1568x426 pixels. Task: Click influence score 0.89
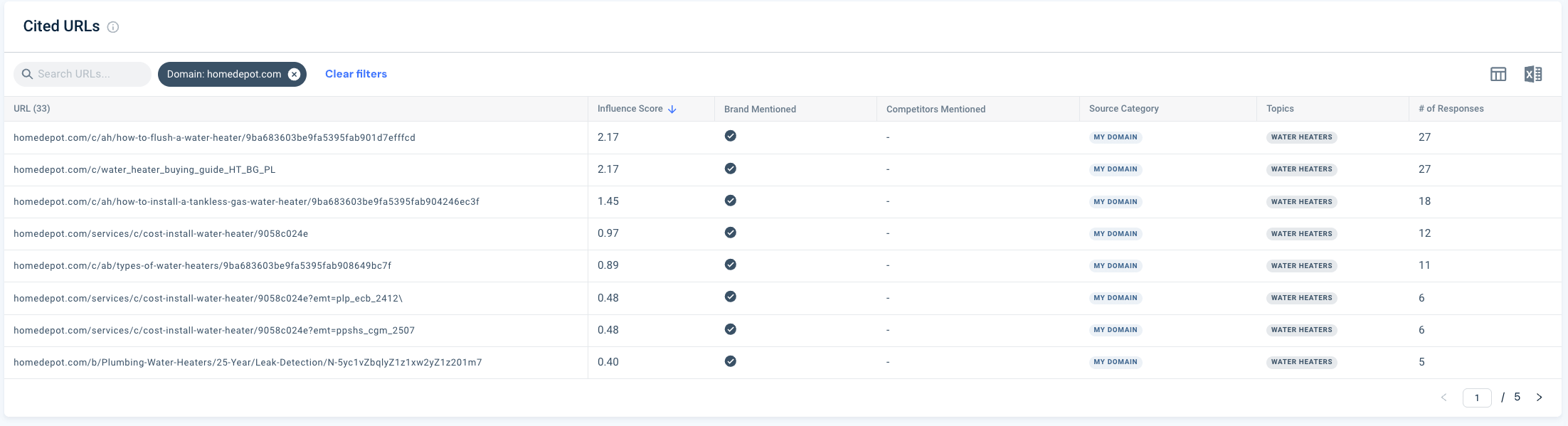tap(608, 265)
